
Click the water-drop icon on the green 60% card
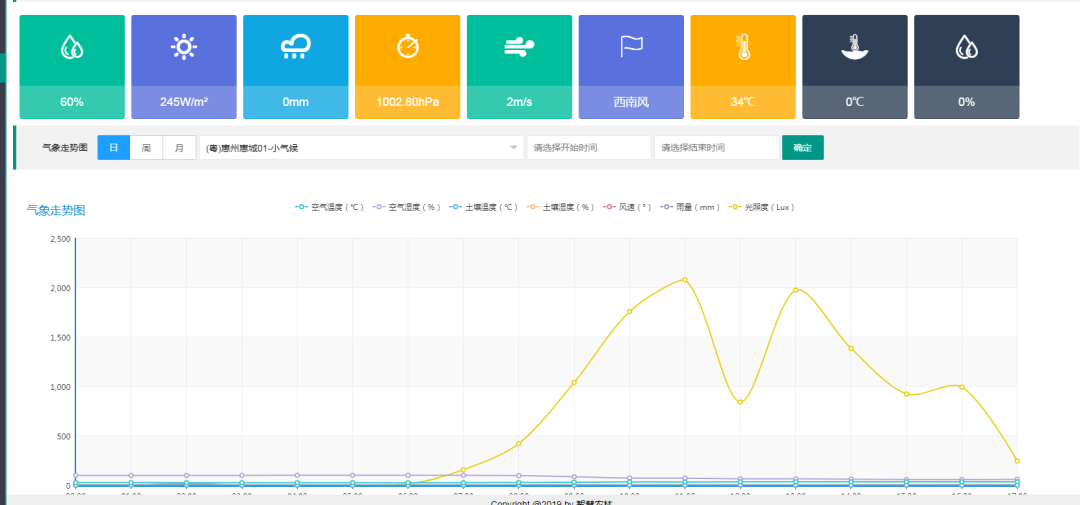pos(72,47)
